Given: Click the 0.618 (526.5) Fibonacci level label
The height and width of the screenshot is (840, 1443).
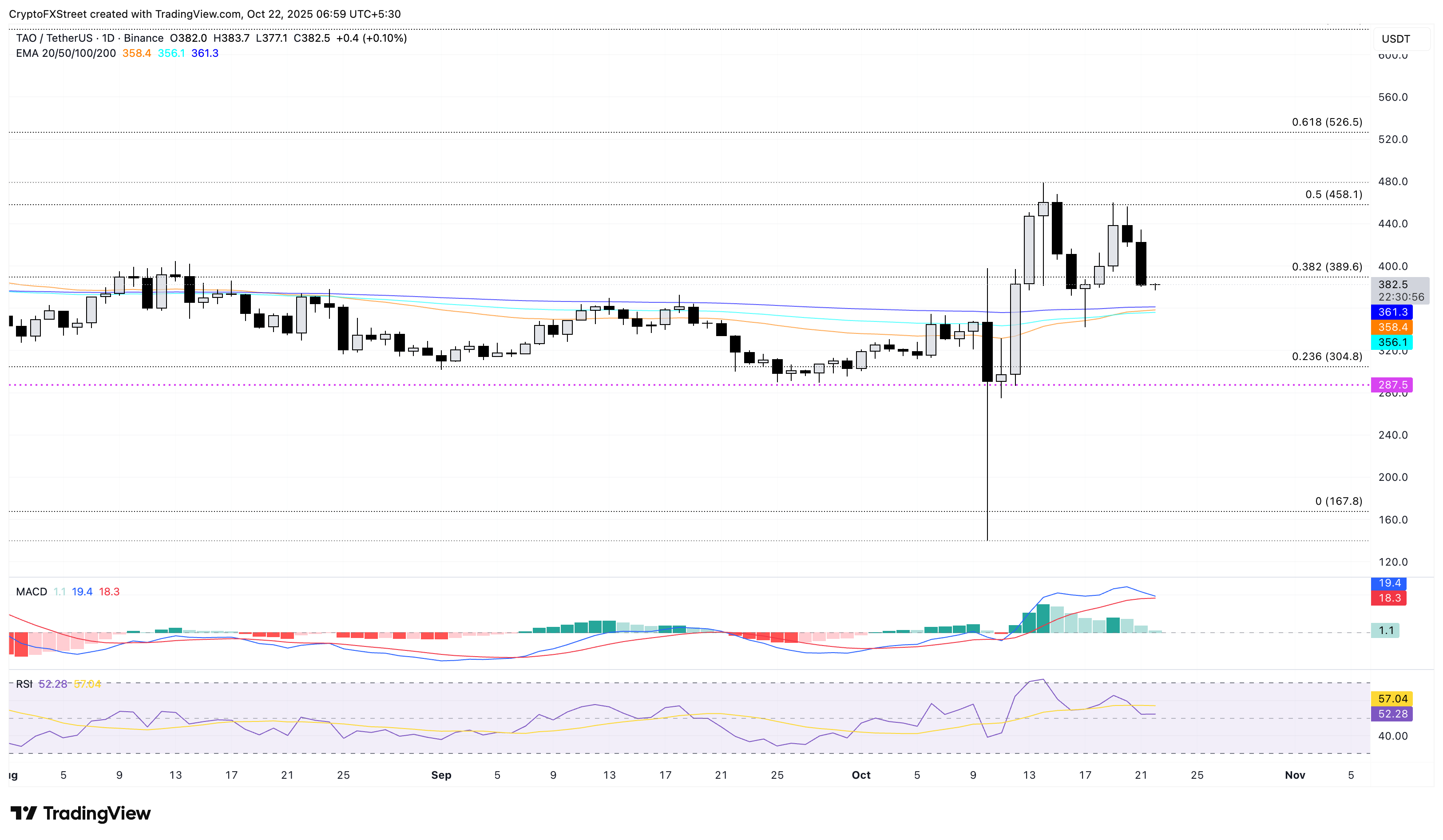Looking at the screenshot, I should 1326,122.
